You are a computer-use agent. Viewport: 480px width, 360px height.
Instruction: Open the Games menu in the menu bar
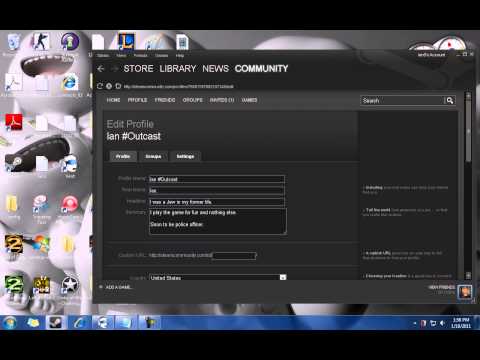tap(162, 55)
